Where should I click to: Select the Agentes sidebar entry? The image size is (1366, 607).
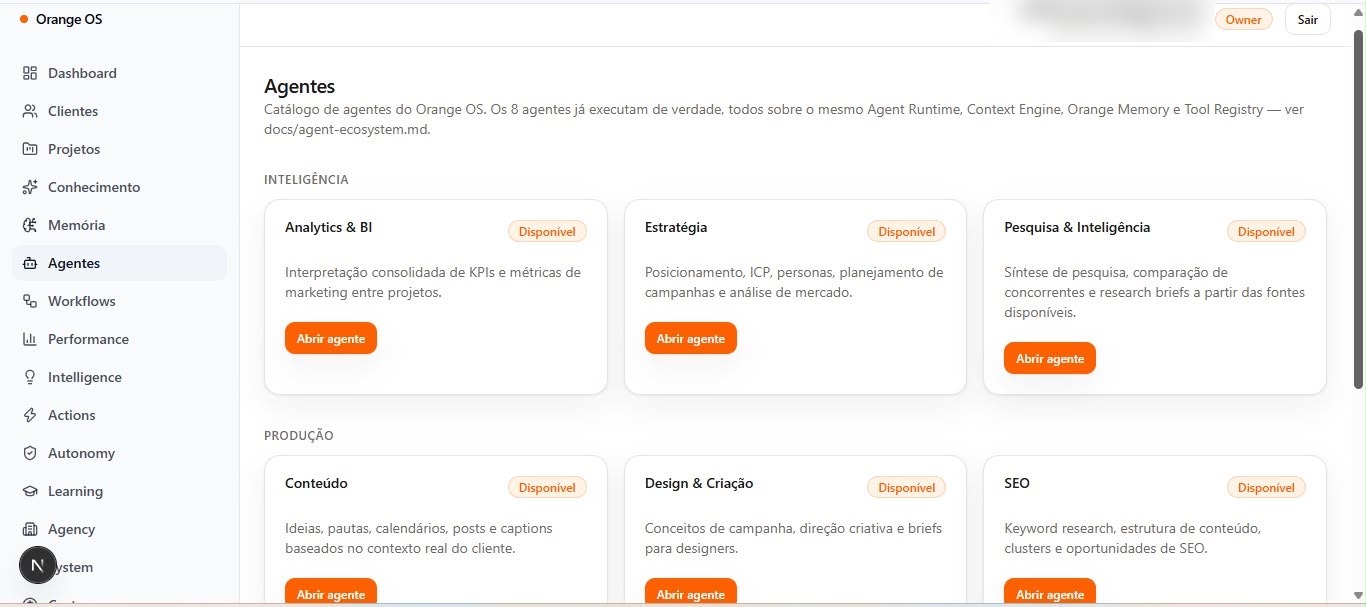119,263
